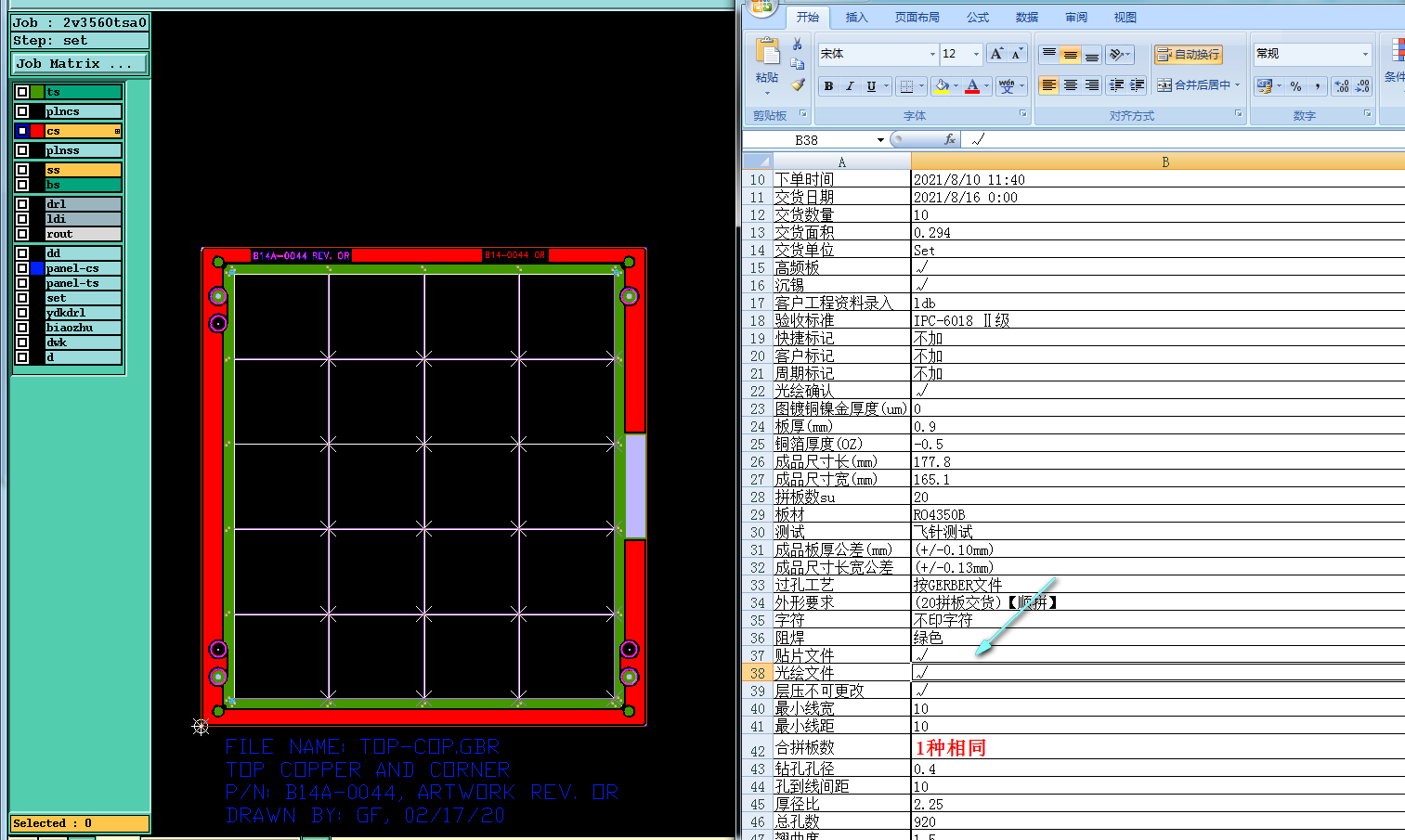Click the green color swatch of ts layer

click(x=37, y=92)
